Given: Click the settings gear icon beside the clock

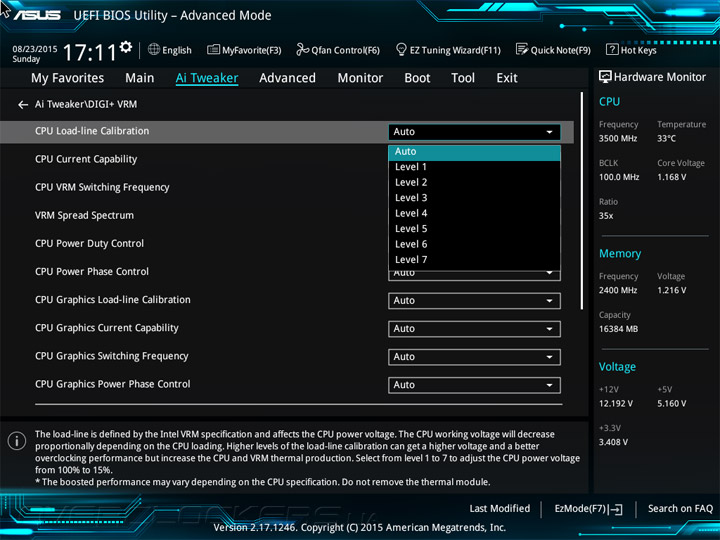Looking at the screenshot, I should pos(125,47).
